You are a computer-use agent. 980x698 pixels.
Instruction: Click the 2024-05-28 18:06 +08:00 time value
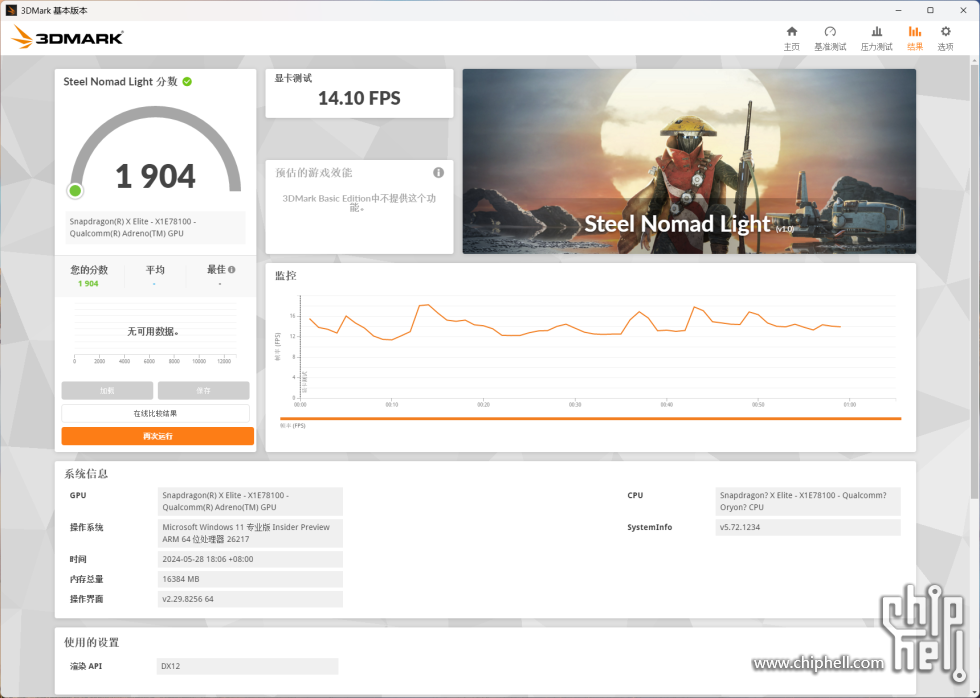[x=250, y=559]
